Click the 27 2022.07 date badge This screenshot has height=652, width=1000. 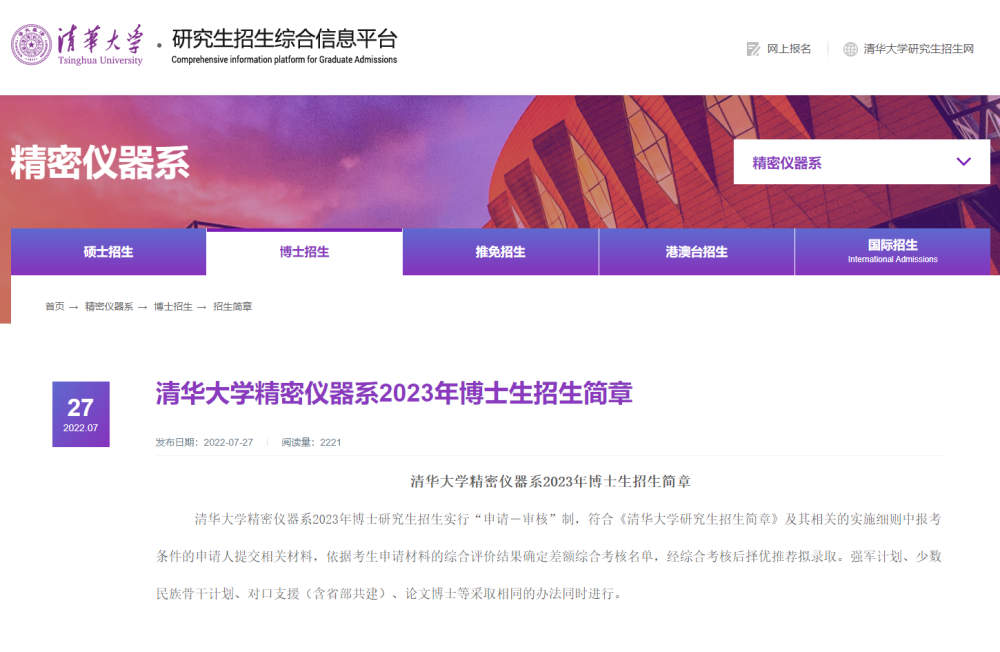click(81, 414)
